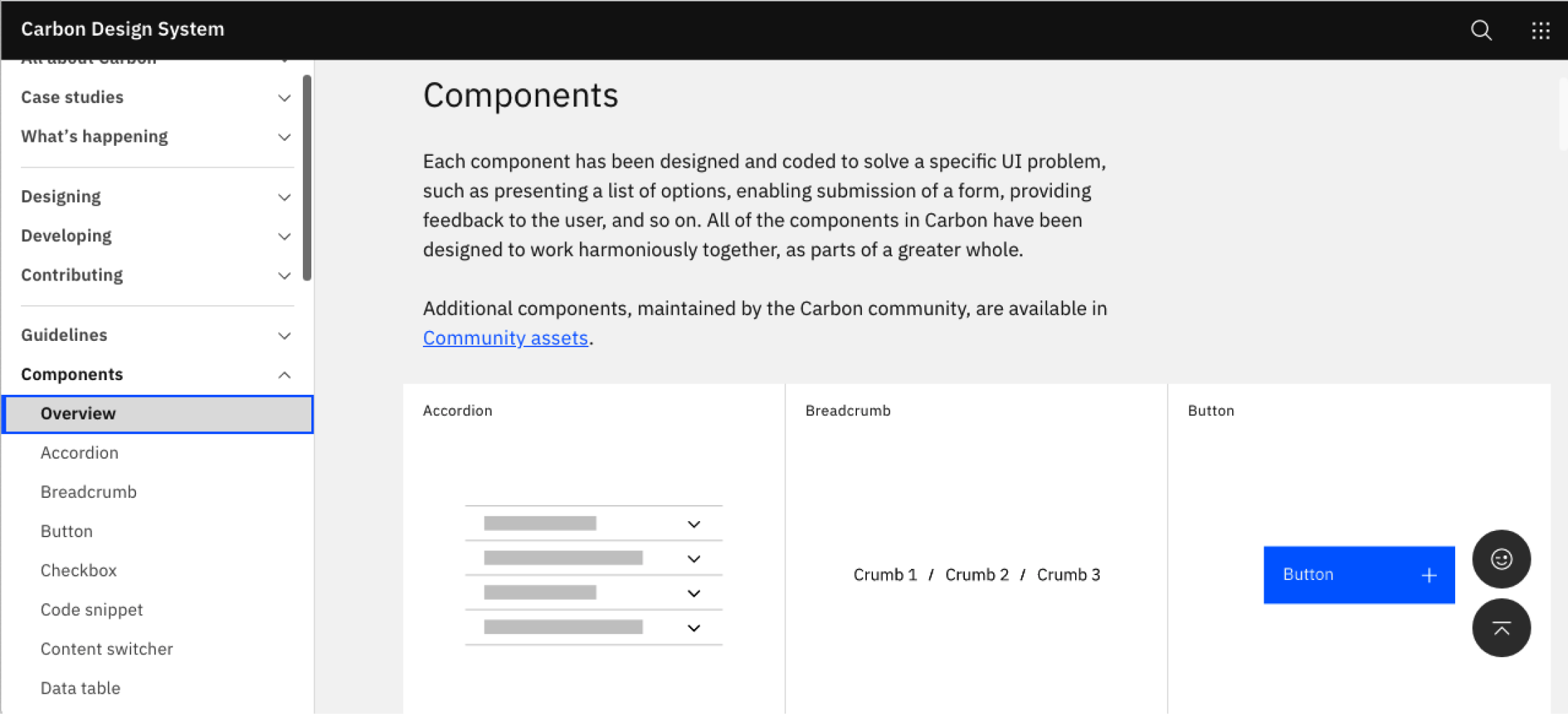Open Checkbox in sidebar navigation

pos(79,571)
